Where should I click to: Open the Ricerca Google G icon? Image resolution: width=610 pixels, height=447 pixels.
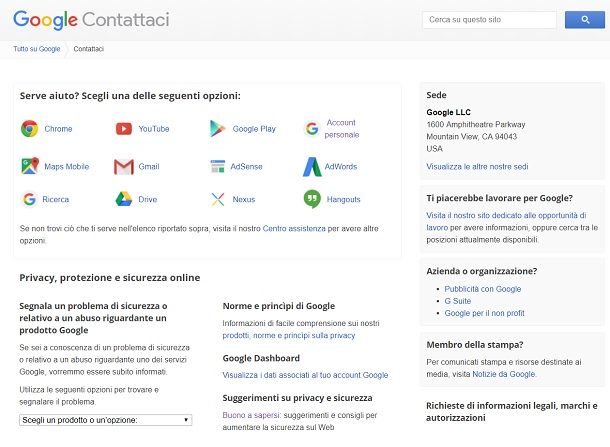tap(29, 199)
